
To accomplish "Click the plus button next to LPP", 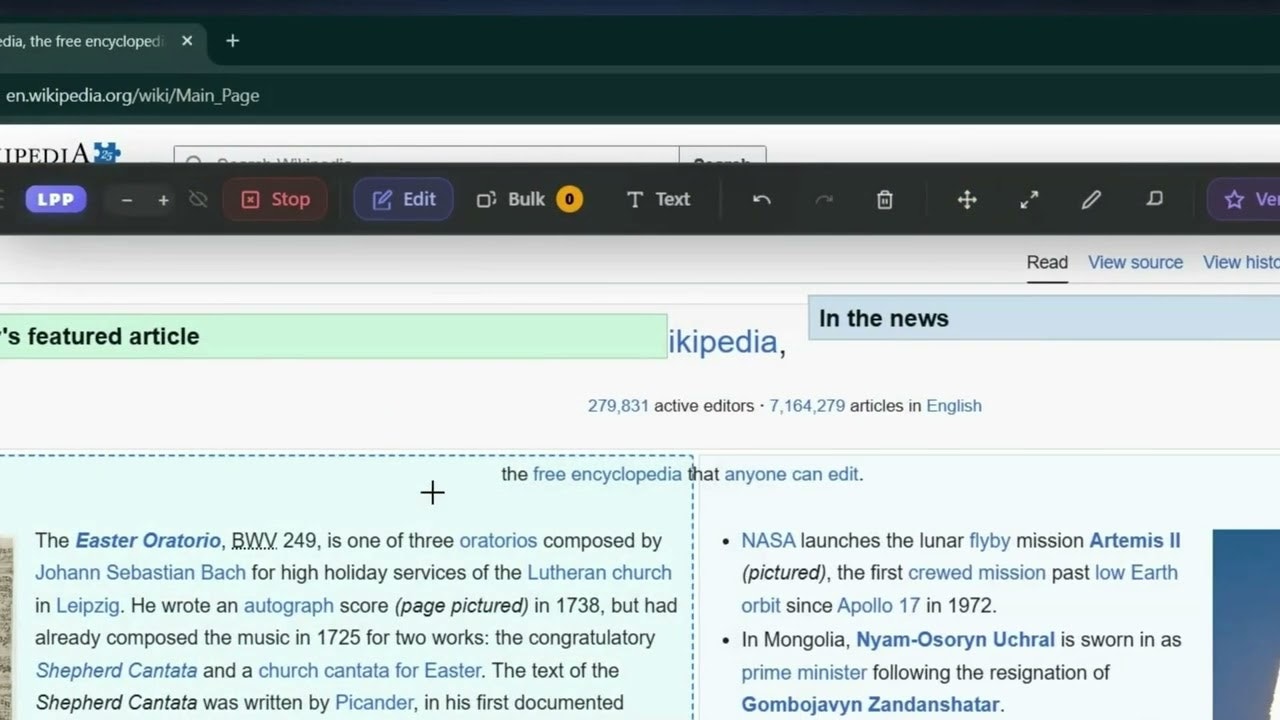I will pos(163,200).
